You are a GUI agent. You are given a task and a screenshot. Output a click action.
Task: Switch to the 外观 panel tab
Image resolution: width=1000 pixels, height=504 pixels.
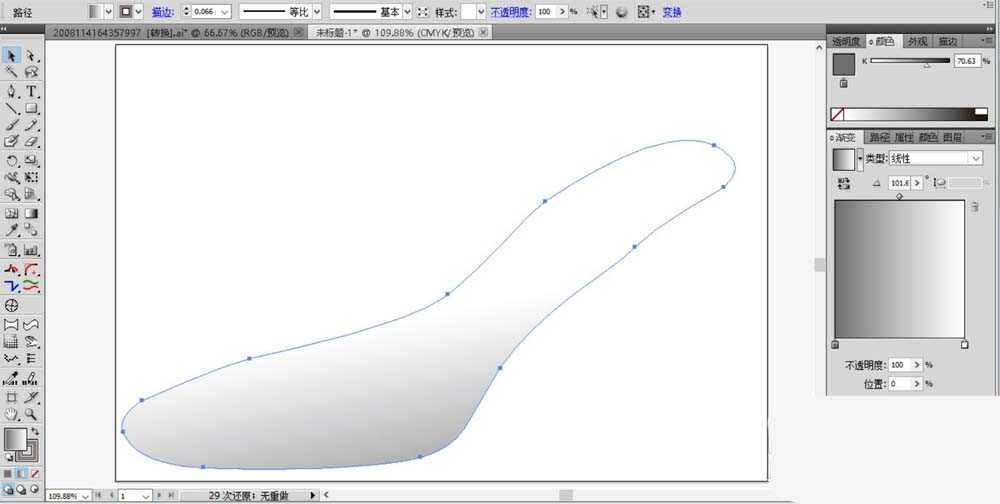(917, 41)
